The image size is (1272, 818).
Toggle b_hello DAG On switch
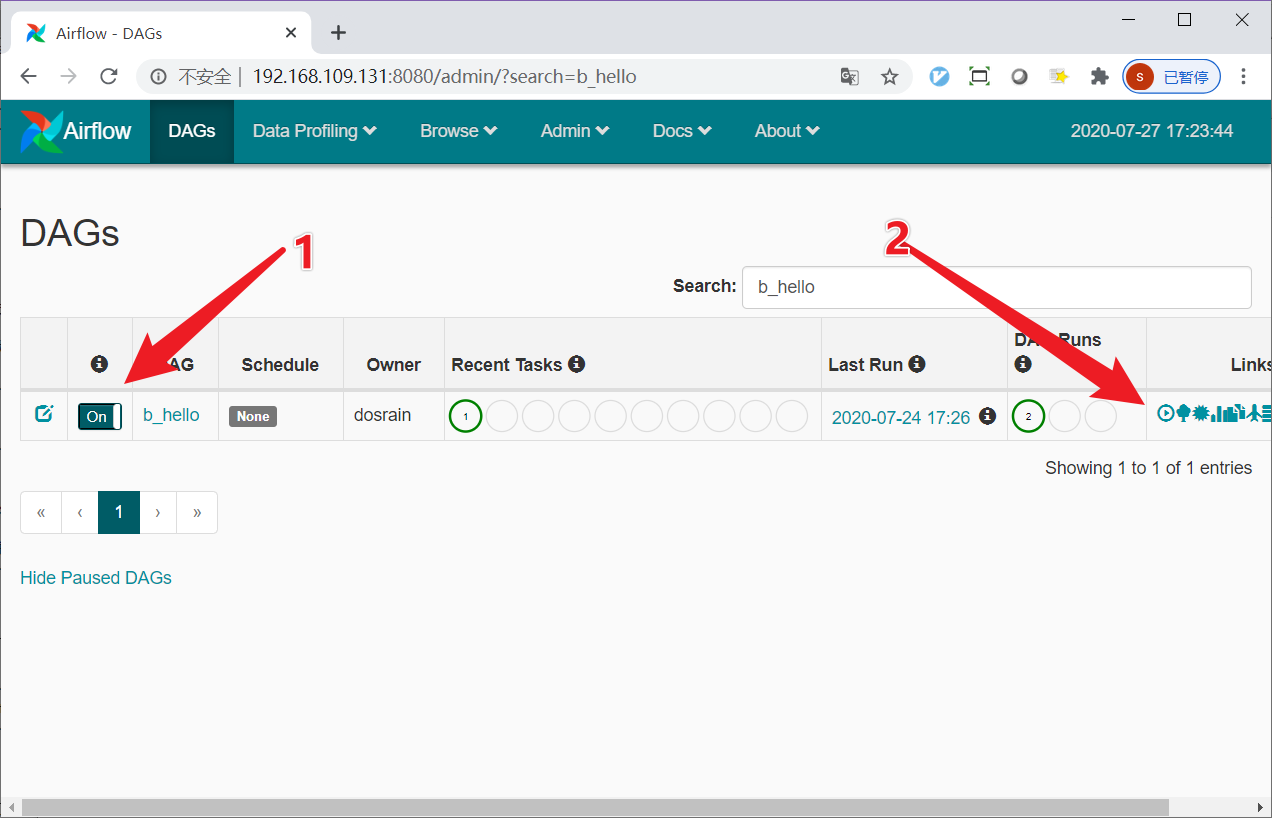coord(100,417)
